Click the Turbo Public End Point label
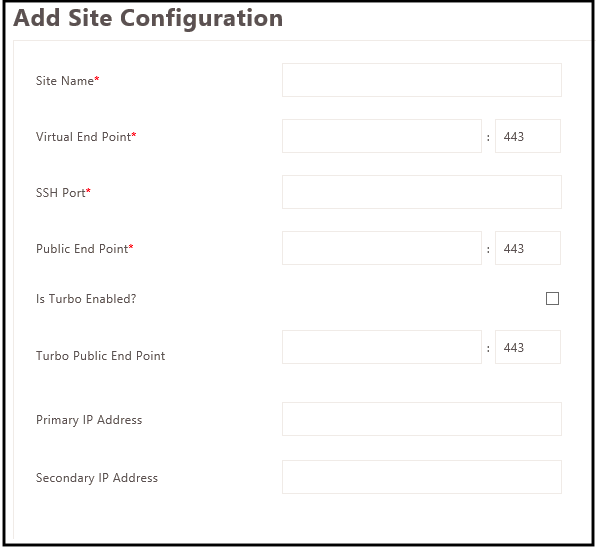This screenshot has height=548, width=596. 100,356
